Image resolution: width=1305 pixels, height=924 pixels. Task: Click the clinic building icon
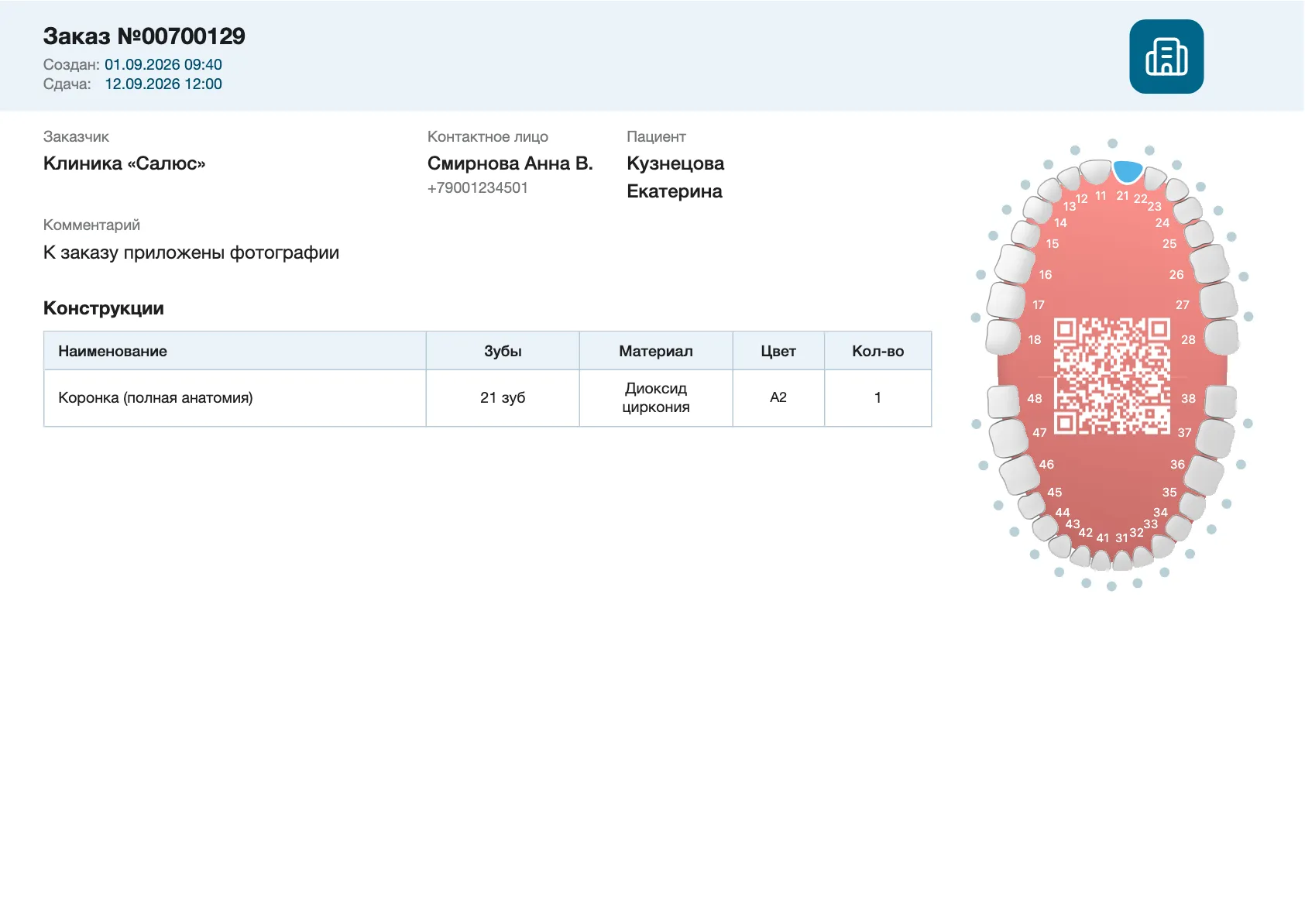tap(1166, 57)
